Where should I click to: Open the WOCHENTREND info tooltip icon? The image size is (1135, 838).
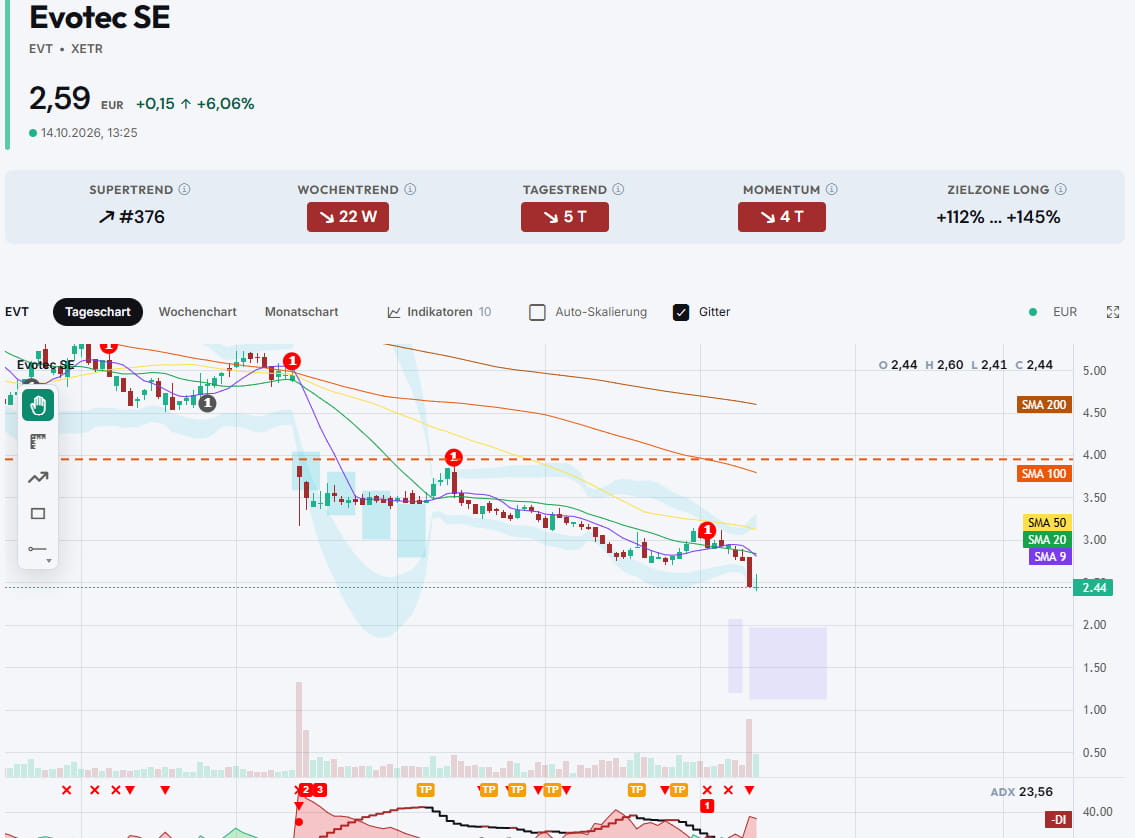(x=410, y=189)
